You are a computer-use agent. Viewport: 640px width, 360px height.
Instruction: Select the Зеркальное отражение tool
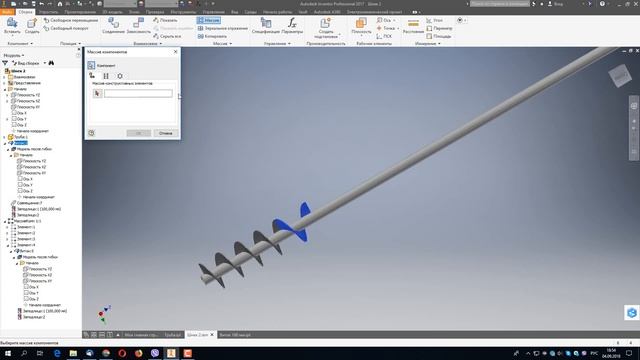click(223, 28)
